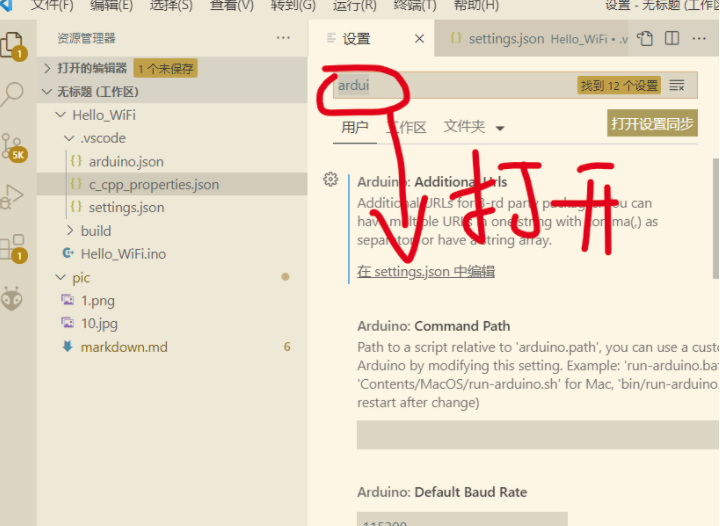Click the markdown.md file icon
This screenshot has height=526, width=723.
[x=68, y=346]
